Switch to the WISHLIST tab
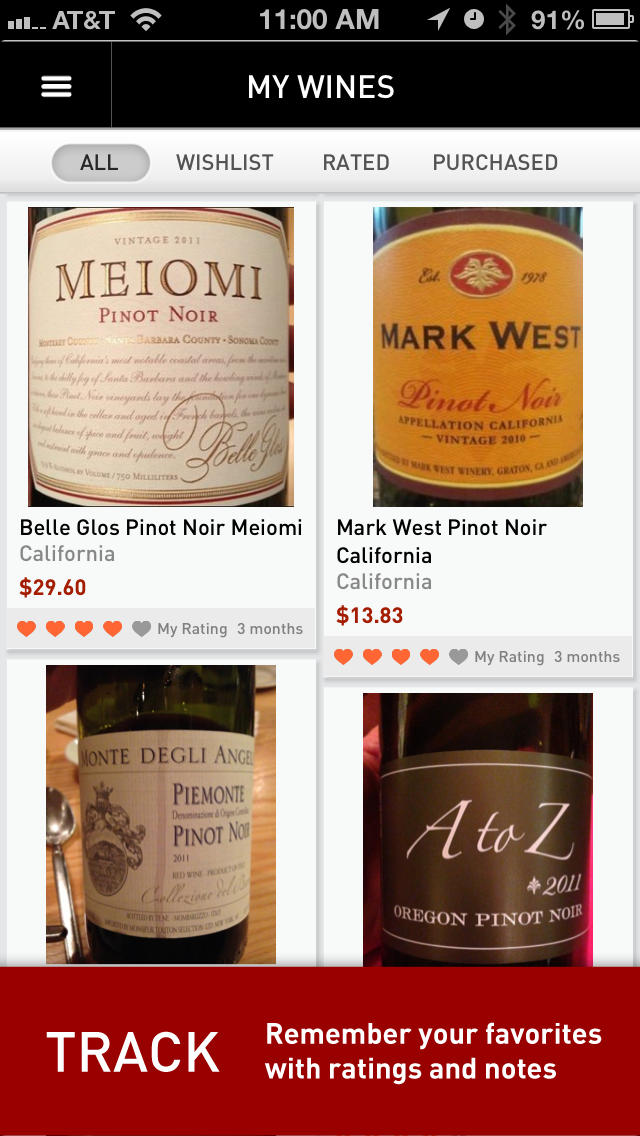Viewport: 640px width, 1136px height. [225, 163]
